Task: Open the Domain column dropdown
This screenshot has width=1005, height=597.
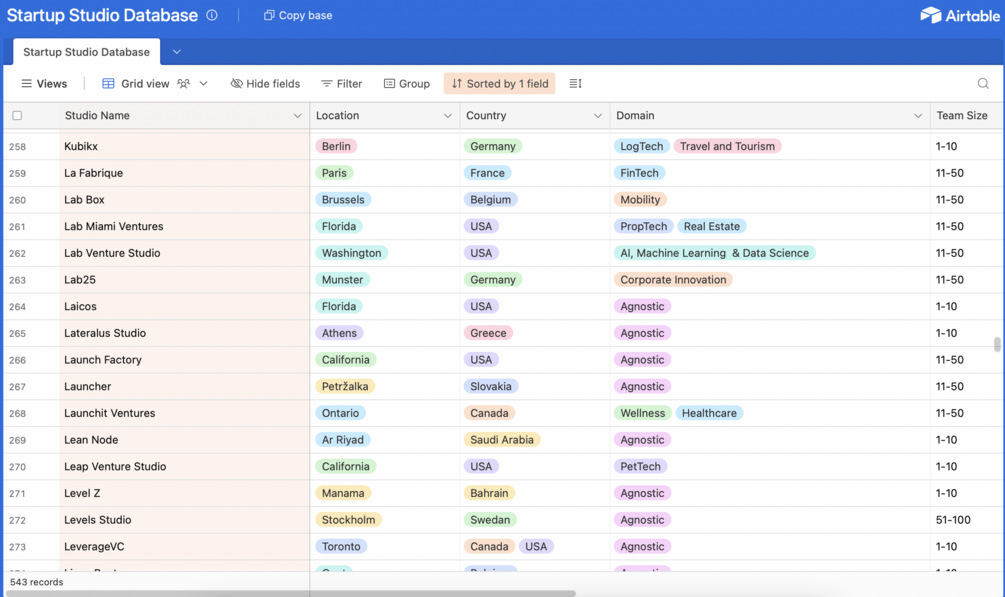Action: (x=918, y=115)
